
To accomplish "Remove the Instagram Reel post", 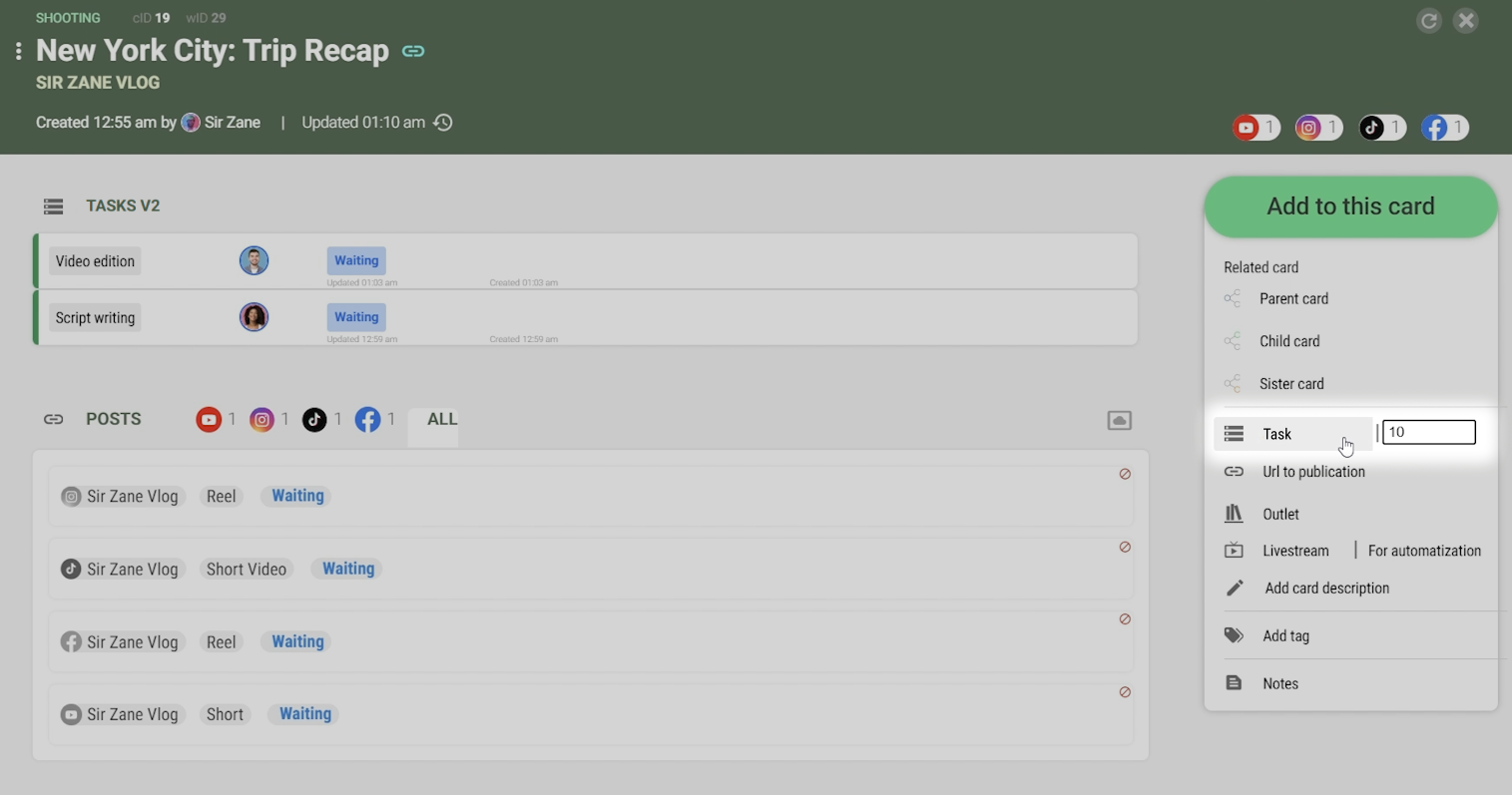I will [1125, 475].
